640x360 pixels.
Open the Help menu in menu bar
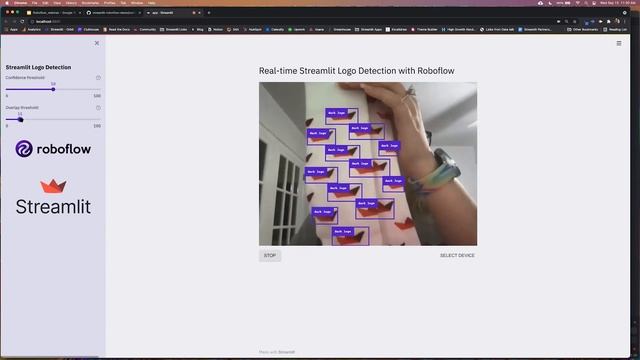(x=151, y=3)
